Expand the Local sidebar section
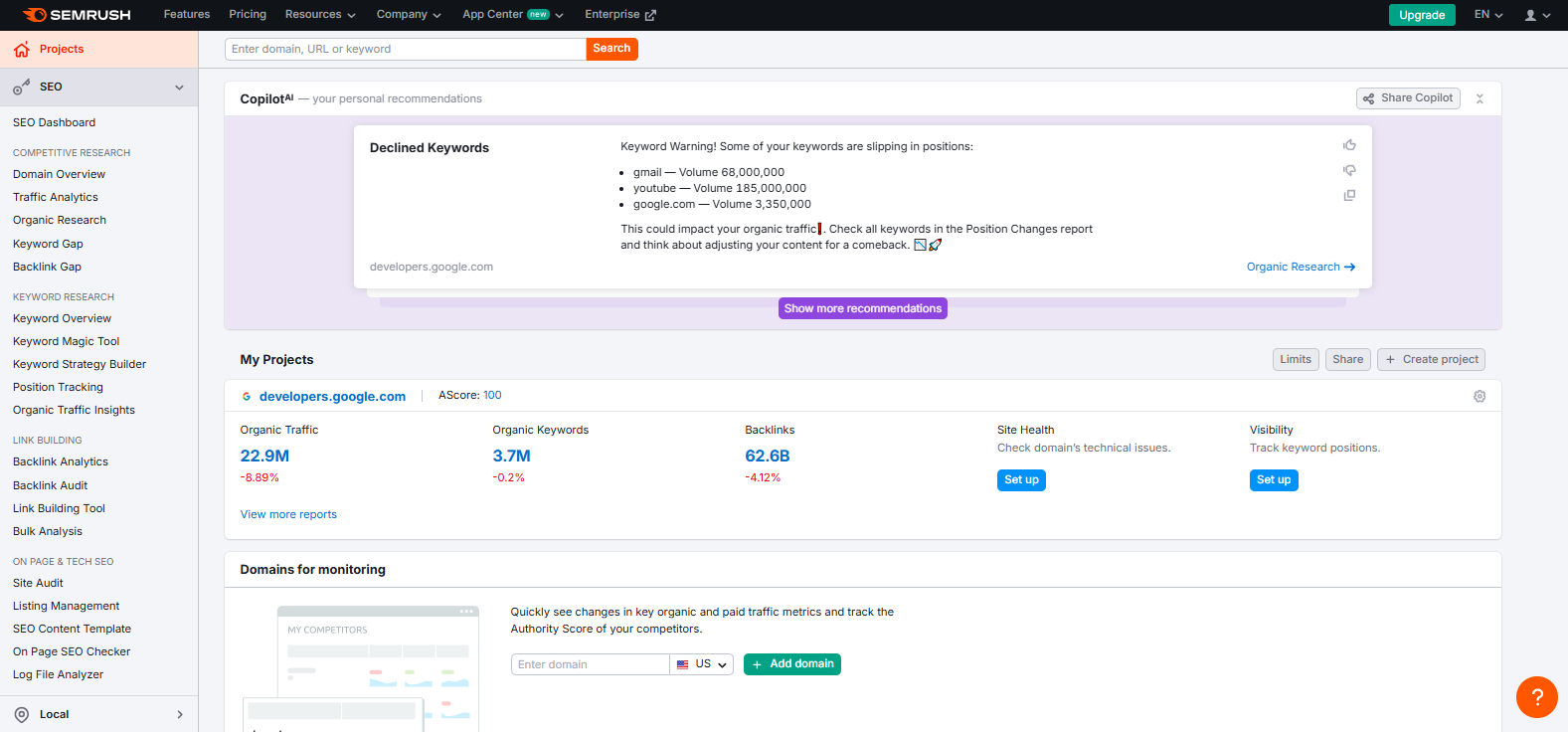Viewport: 1568px width, 732px height. [x=180, y=714]
